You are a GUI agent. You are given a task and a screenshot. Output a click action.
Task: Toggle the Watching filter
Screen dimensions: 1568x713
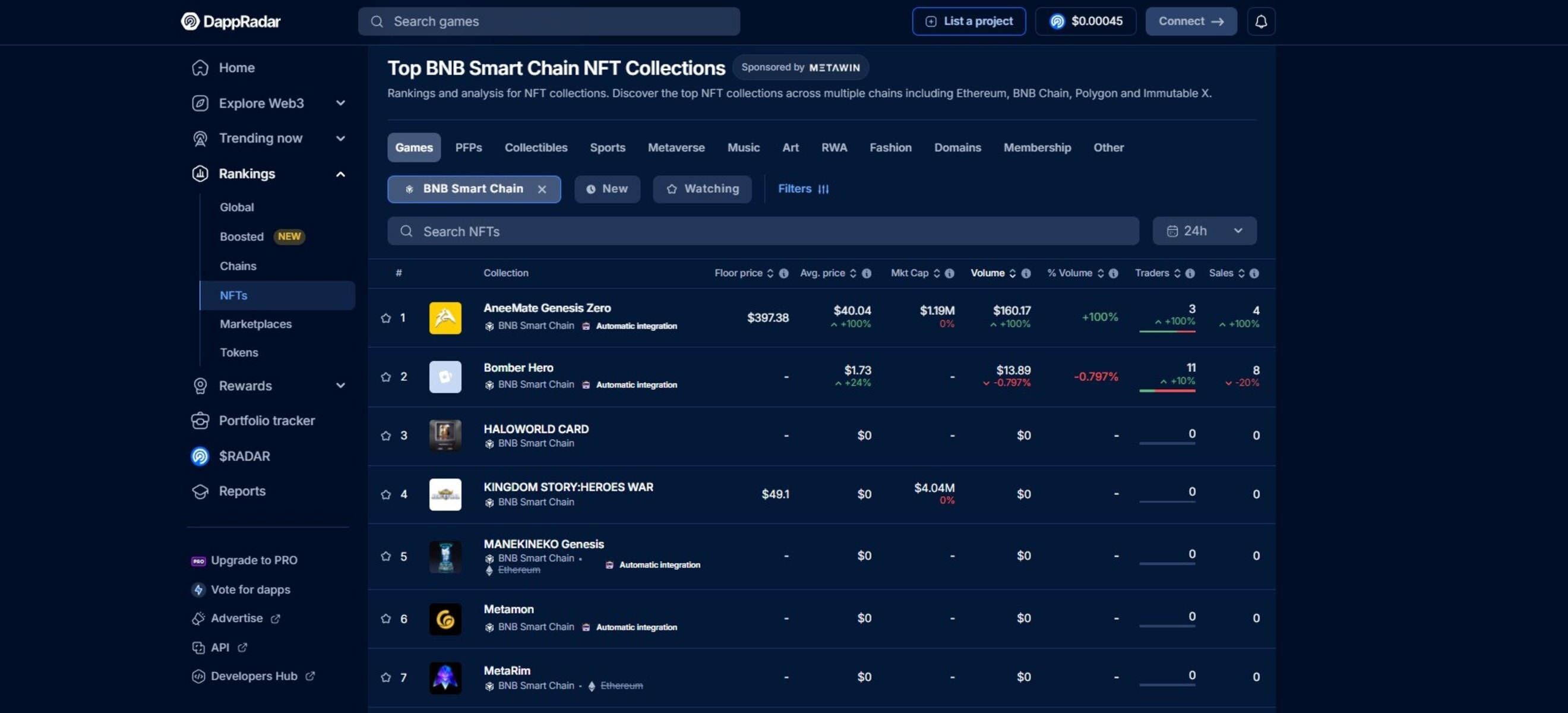[x=702, y=189]
